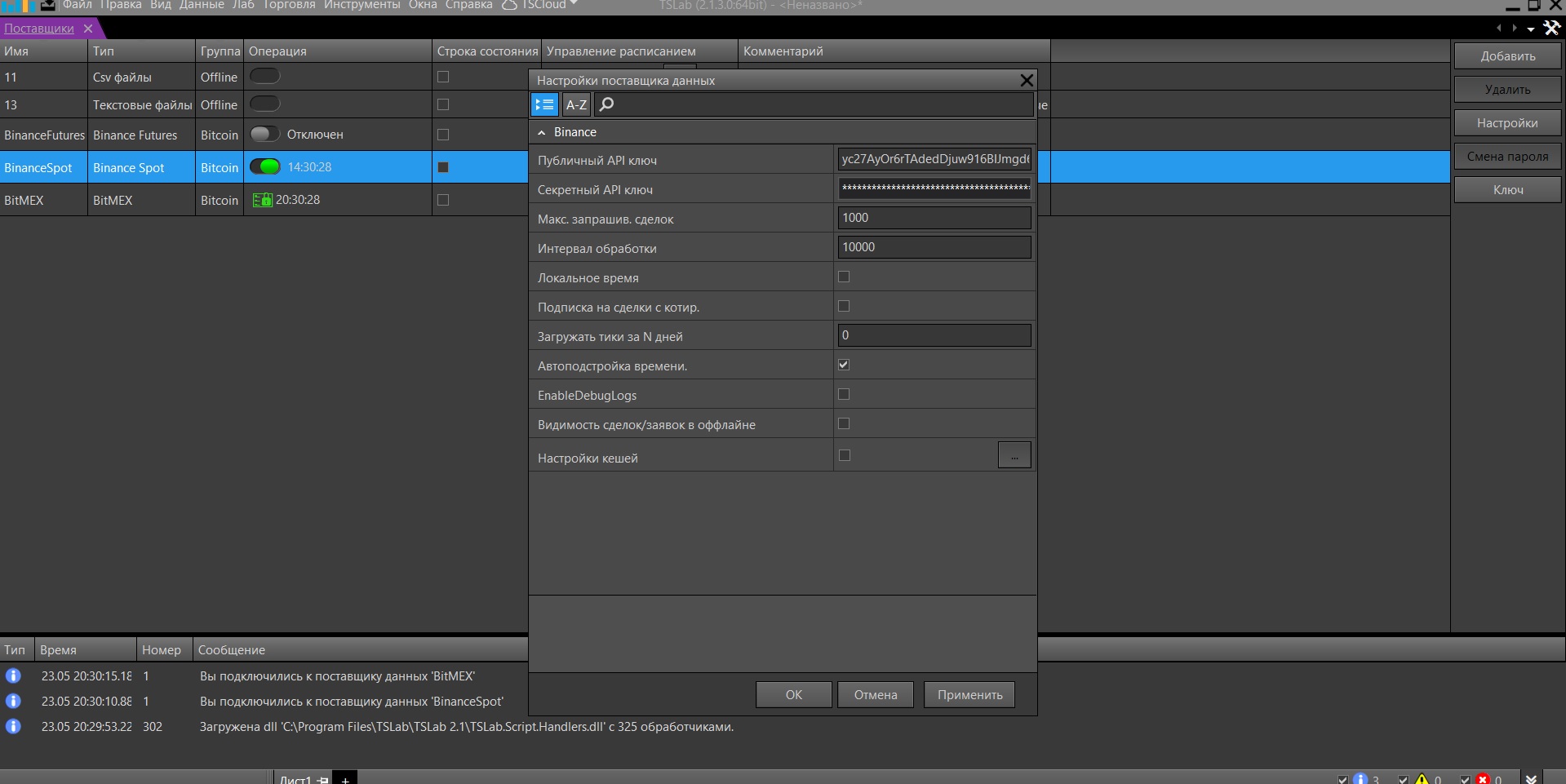Viewport: 1566px width, 784px height.
Task: Switch to the Лист1 sheet tab
Action: 295,780
